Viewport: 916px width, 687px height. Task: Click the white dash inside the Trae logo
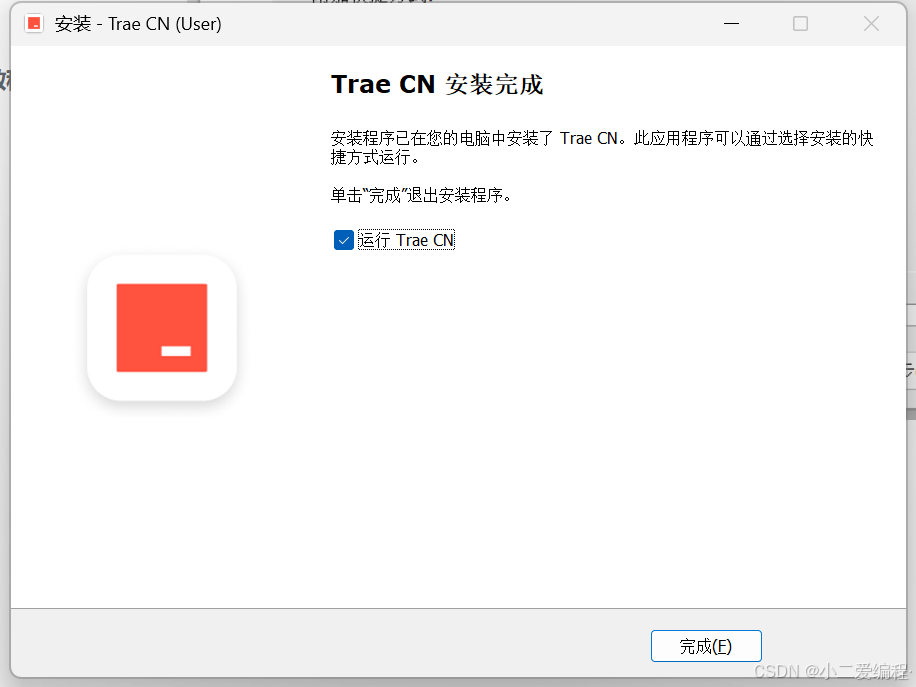pyautogui.click(x=176, y=351)
